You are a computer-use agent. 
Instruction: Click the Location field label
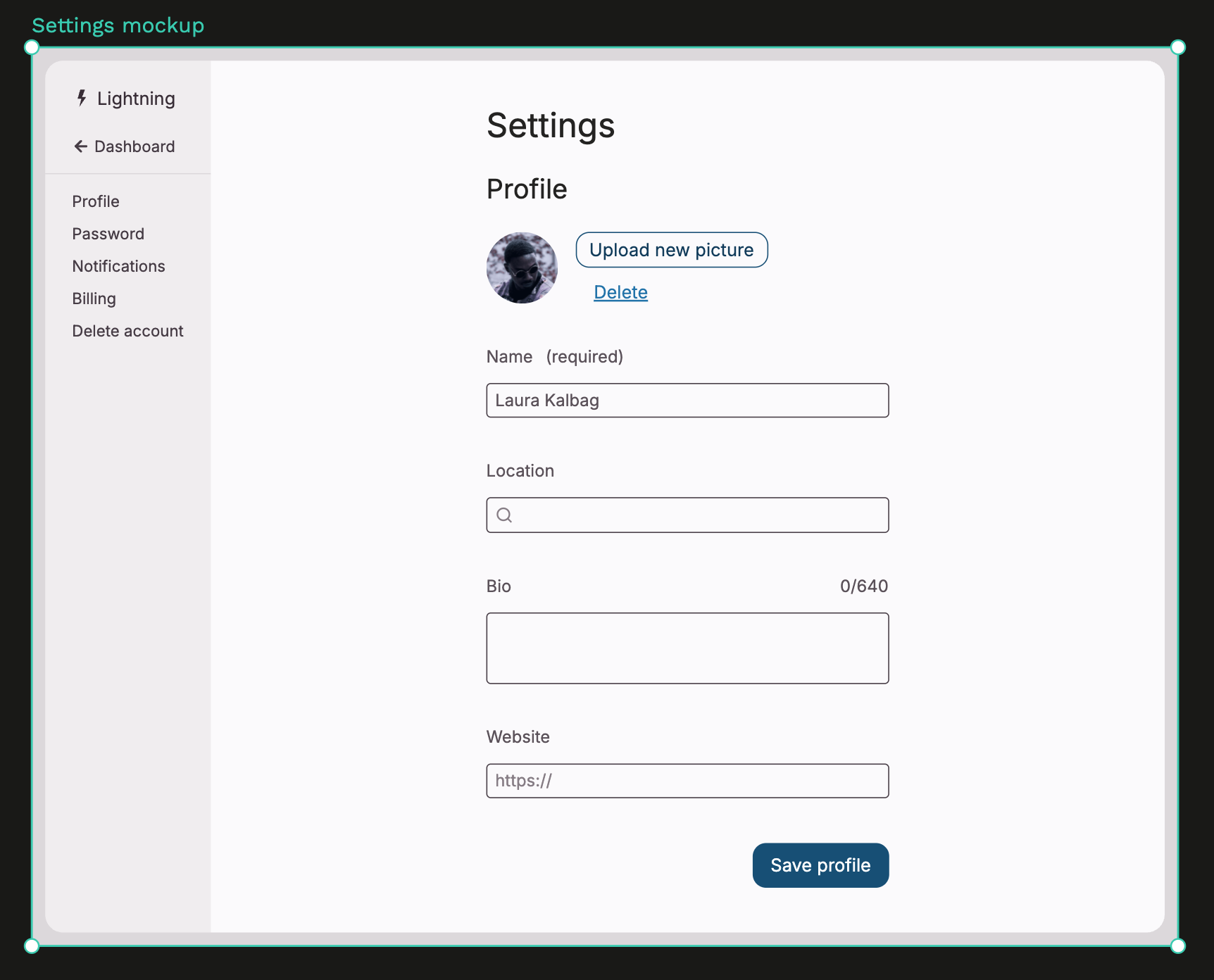520,471
